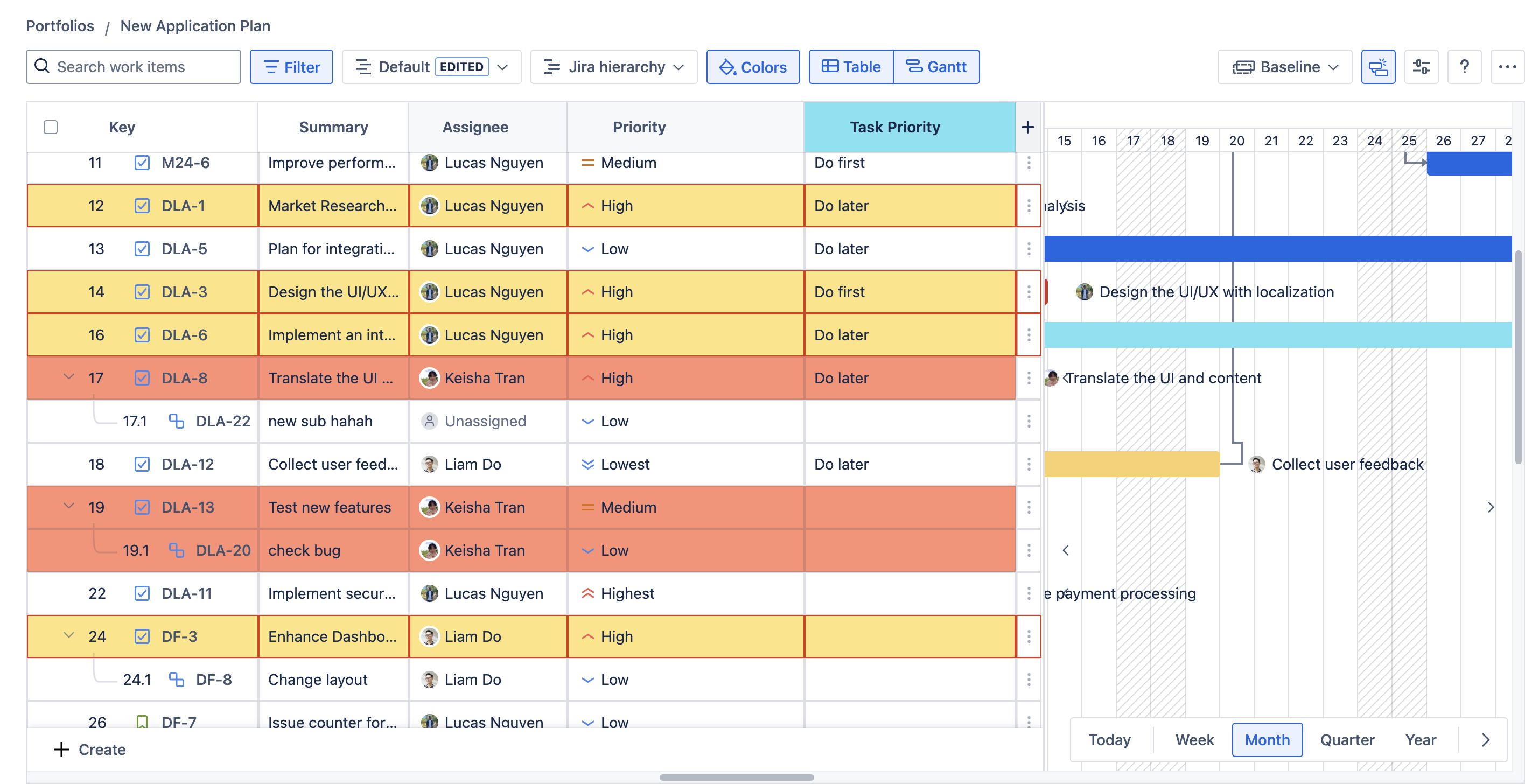Toggle the Table view button
This screenshot has height=784, width=1539.
point(851,67)
